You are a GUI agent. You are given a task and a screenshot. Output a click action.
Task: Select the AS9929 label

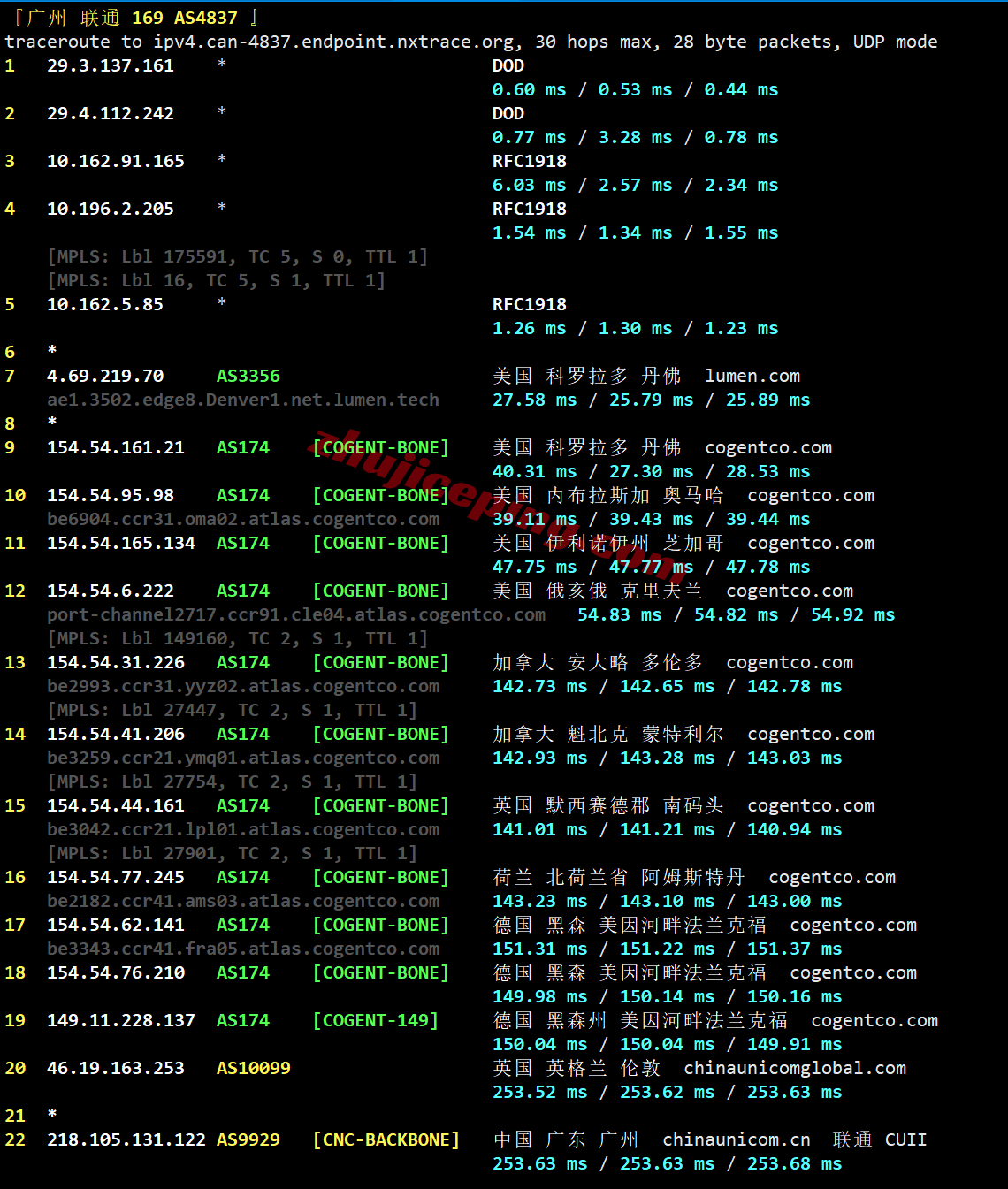[248, 1139]
